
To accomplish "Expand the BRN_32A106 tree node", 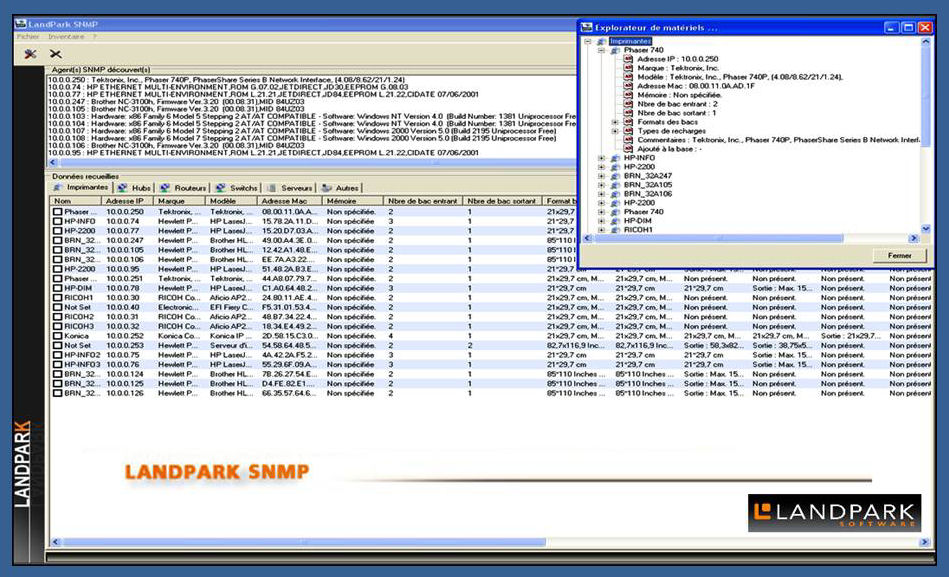I will (x=601, y=194).
